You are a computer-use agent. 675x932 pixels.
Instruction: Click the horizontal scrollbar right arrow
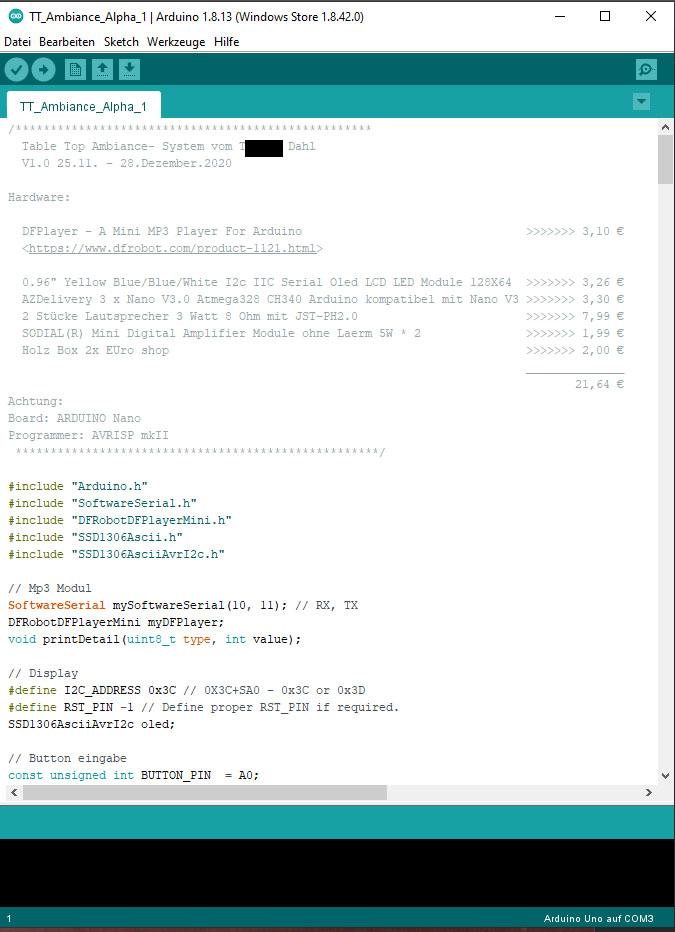[649, 792]
